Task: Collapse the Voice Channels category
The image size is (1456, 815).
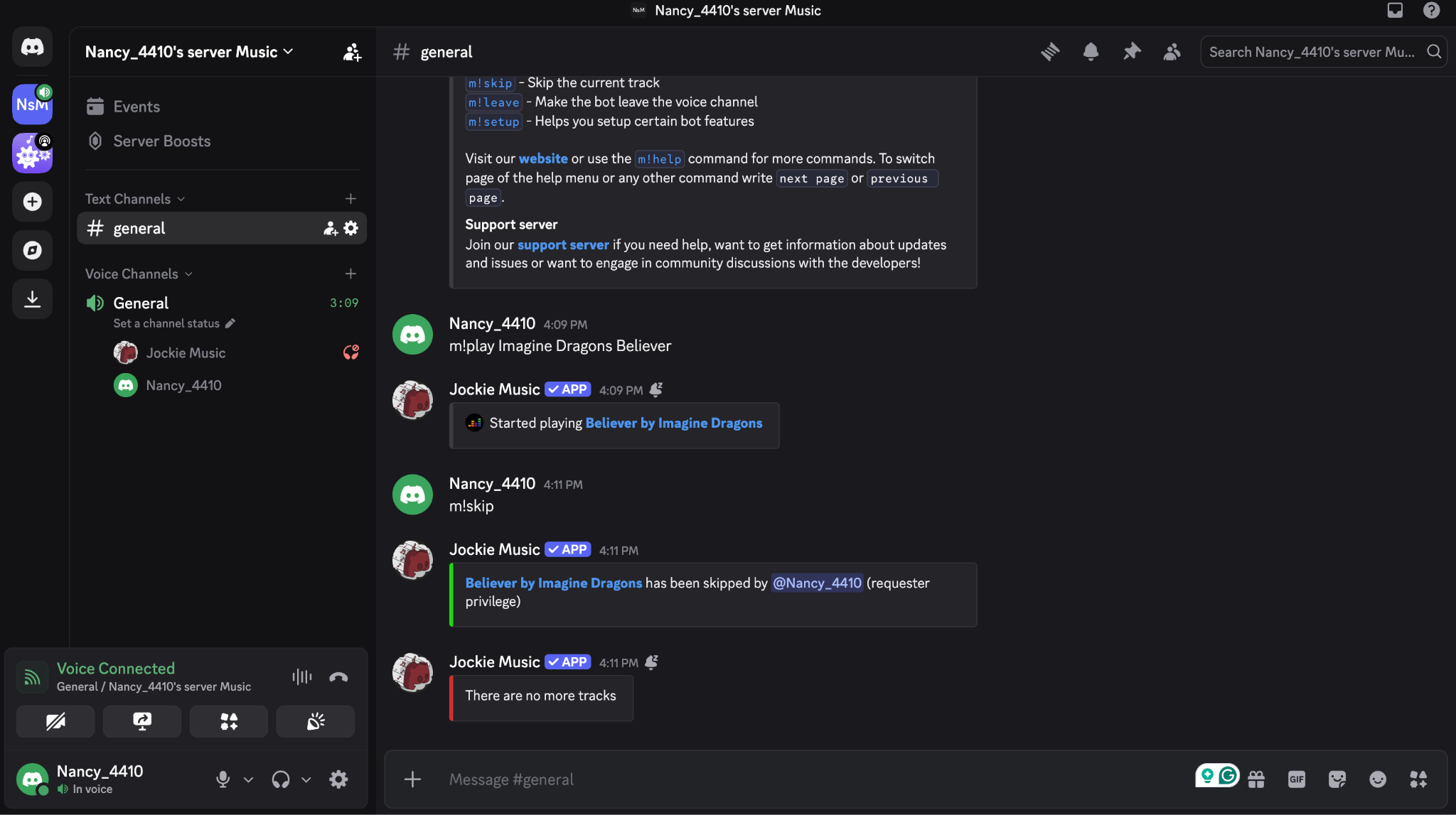Action: coord(139,274)
